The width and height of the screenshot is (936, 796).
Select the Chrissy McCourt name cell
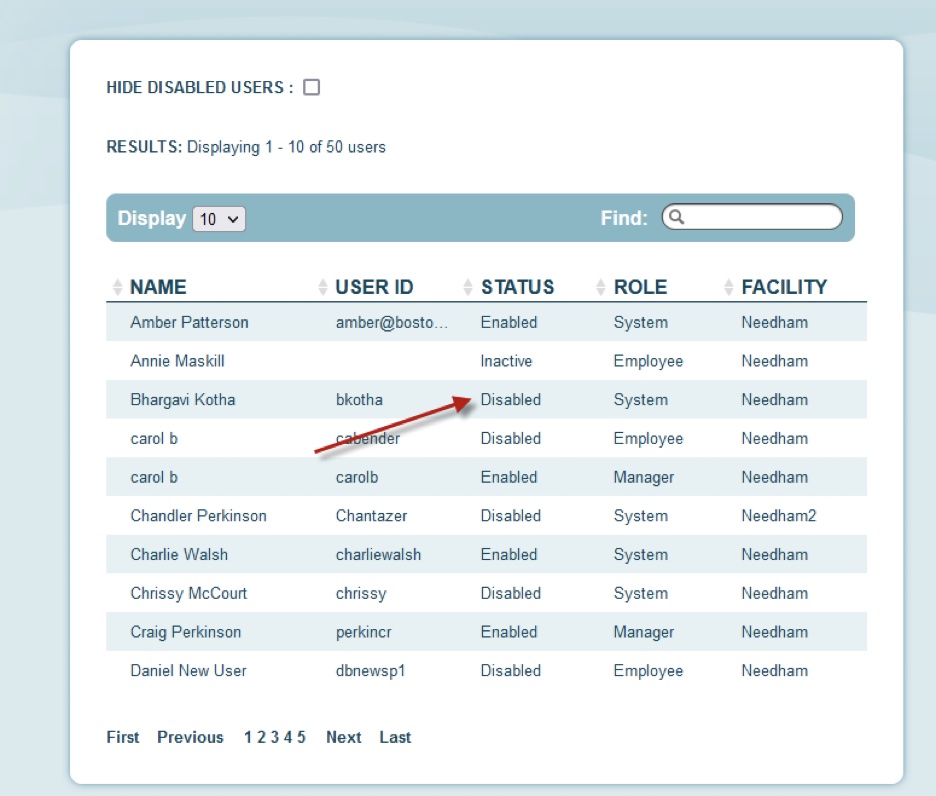tap(189, 594)
